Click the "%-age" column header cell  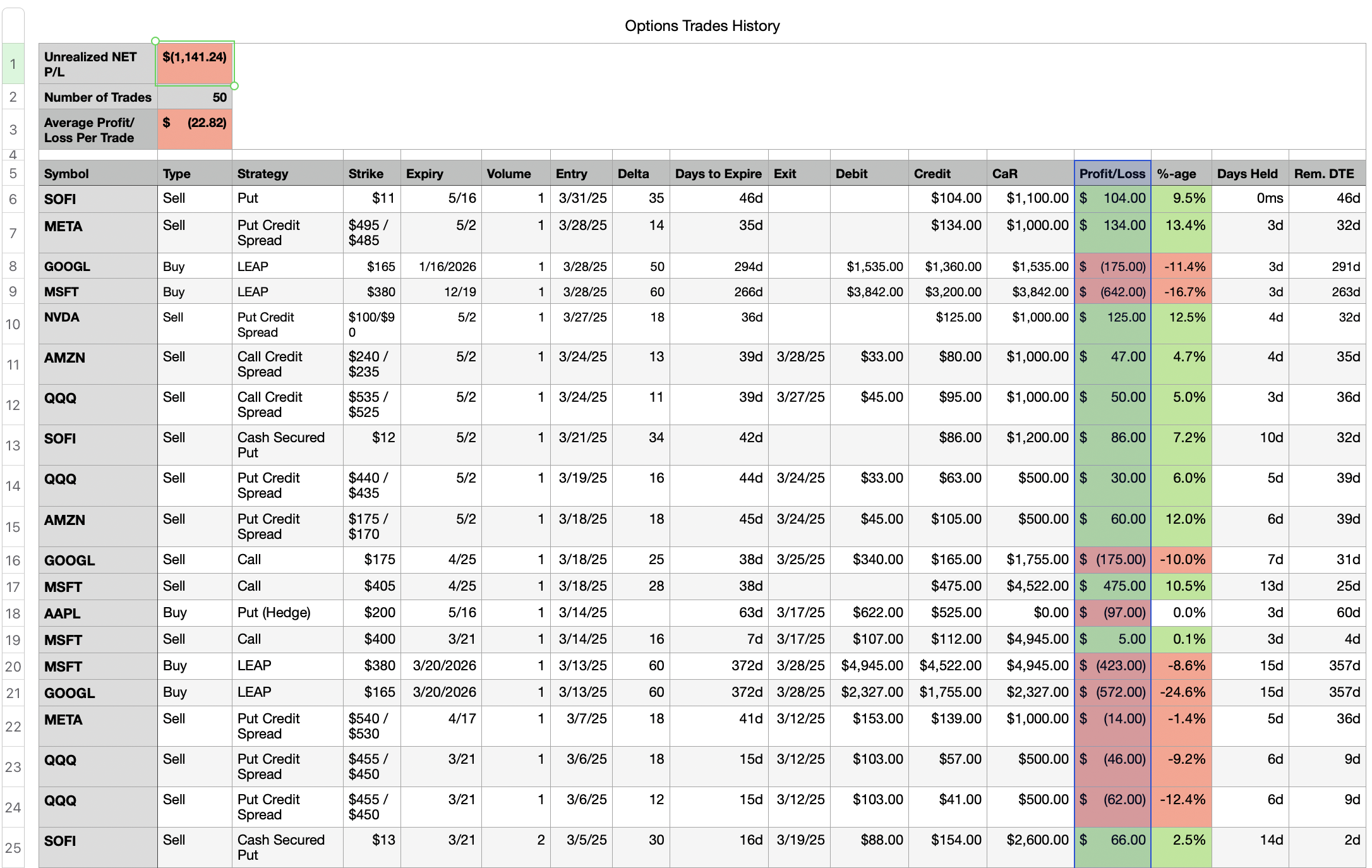click(x=1181, y=174)
